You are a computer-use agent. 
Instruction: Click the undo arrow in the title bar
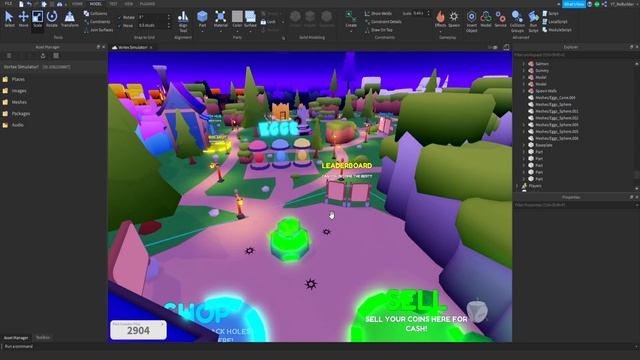29,4
